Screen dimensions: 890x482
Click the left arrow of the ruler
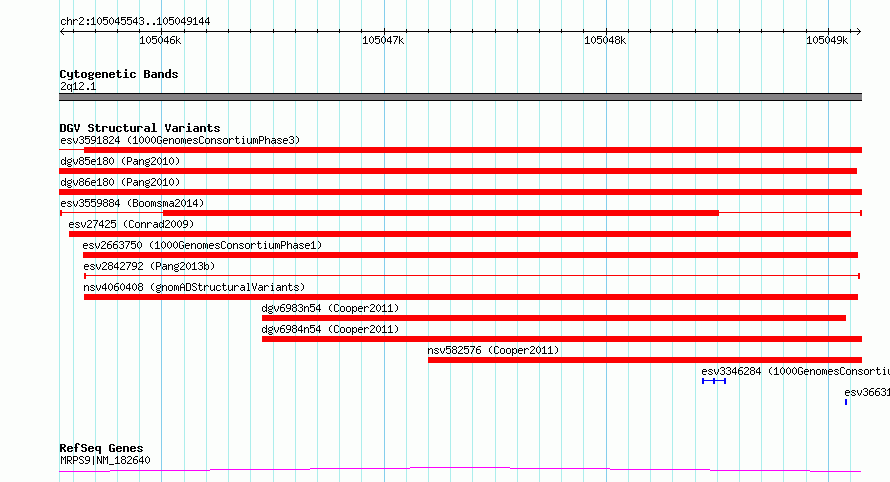62,32
